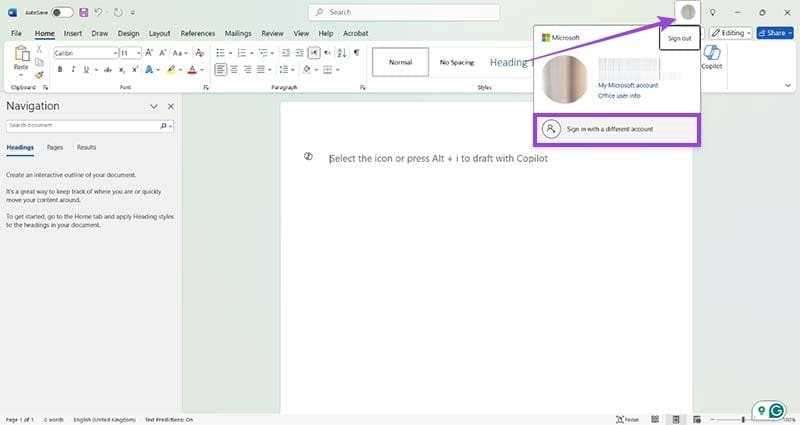Choose Sign in with a different account
Image resolution: width=800 pixels, height=425 pixels.
617,129
